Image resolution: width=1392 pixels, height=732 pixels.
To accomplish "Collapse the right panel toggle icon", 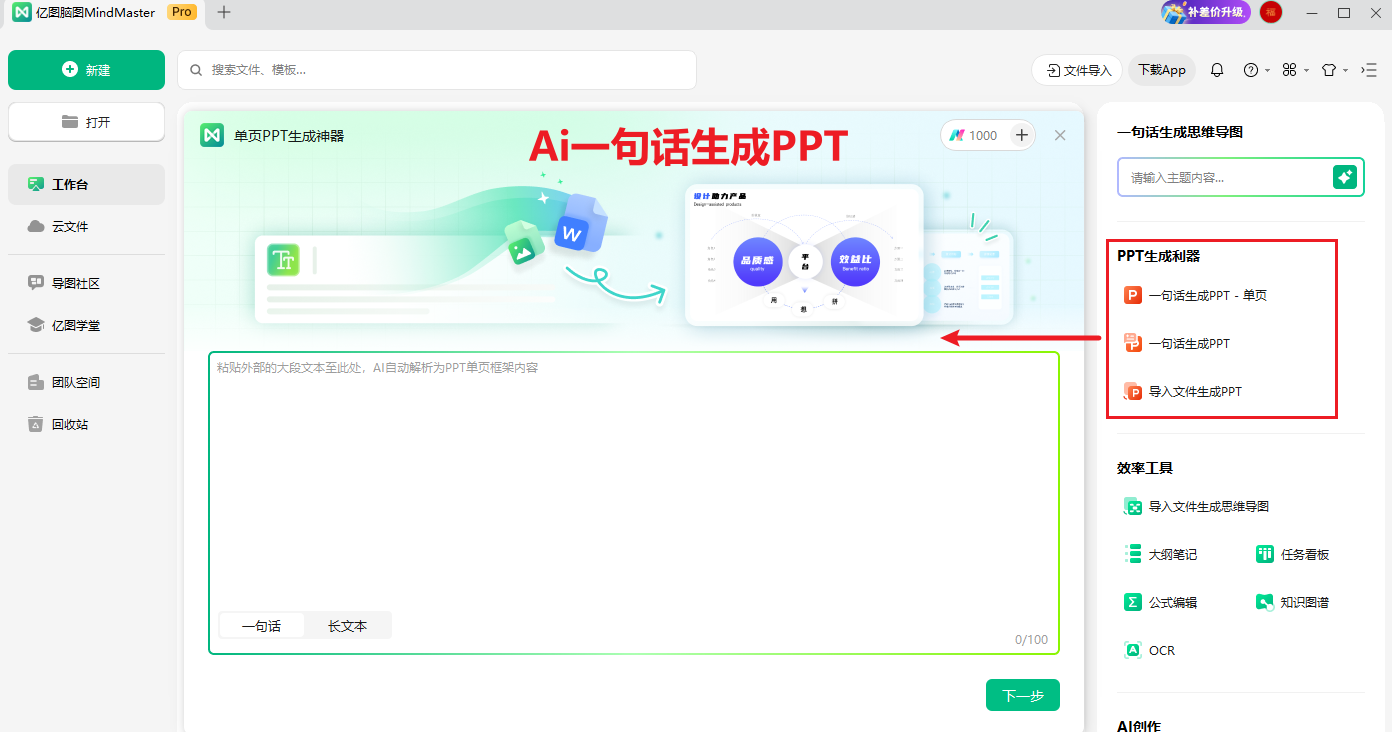I will point(1369,70).
